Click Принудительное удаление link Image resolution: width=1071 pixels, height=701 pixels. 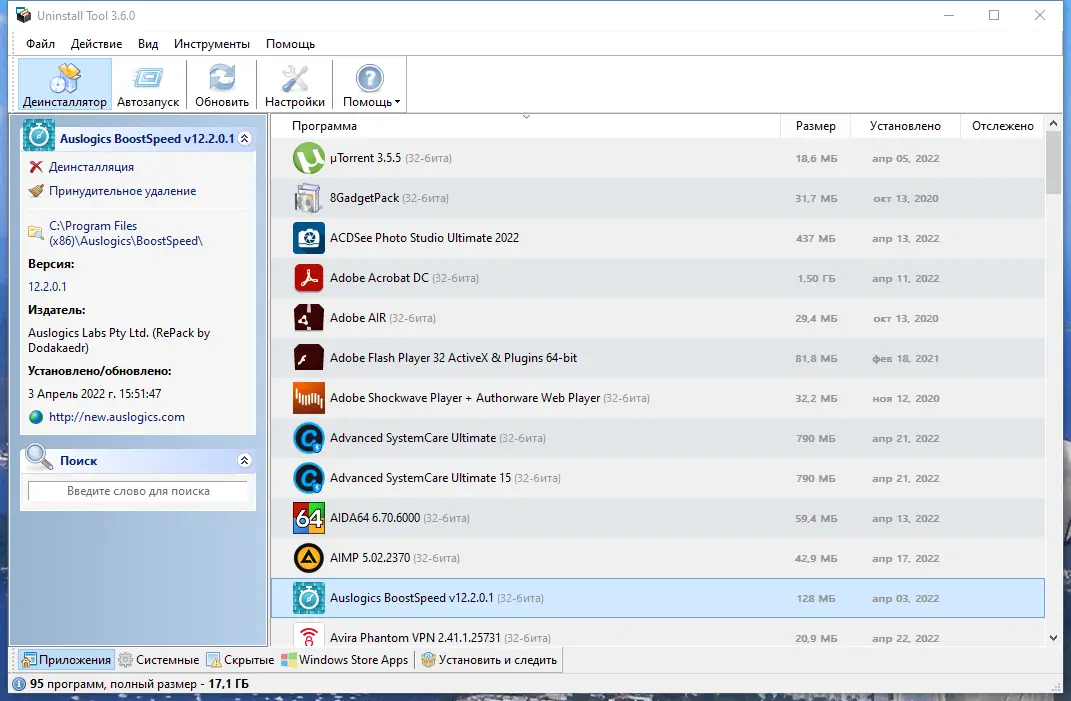click(122, 191)
